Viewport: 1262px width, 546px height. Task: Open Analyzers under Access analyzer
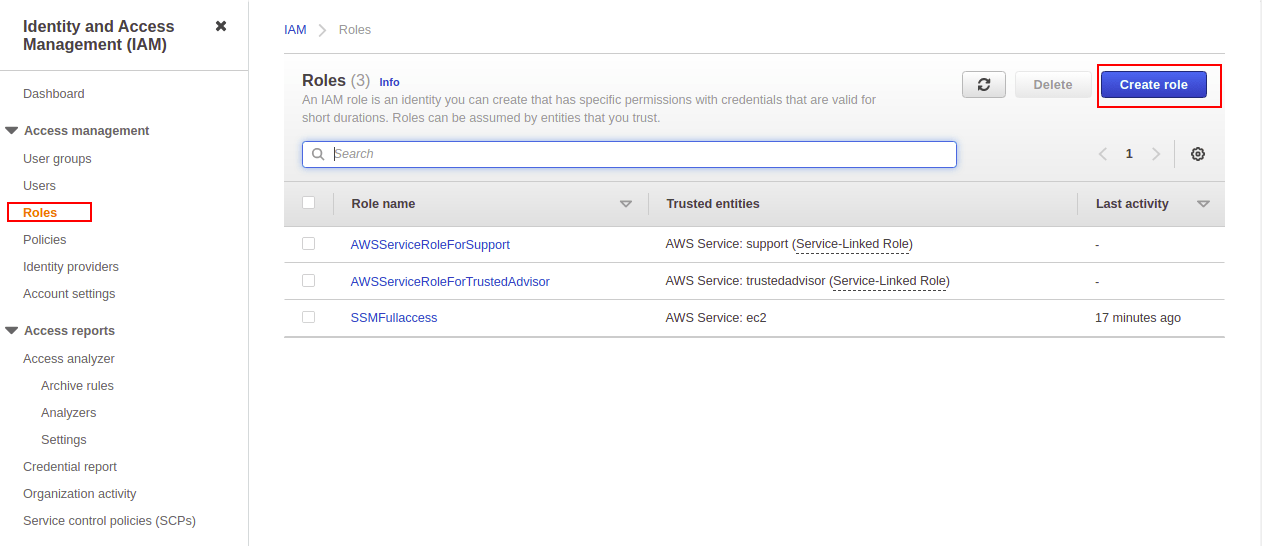[x=69, y=413]
